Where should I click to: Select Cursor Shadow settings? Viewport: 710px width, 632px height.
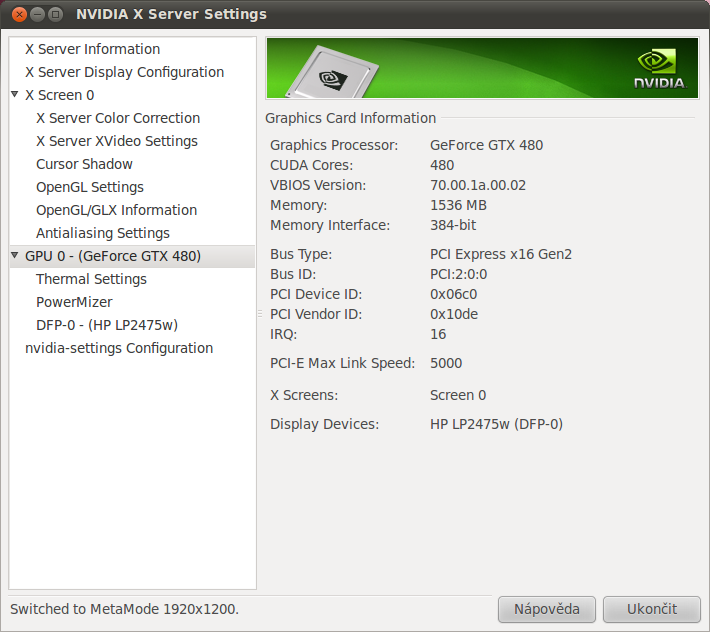coord(84,164)
